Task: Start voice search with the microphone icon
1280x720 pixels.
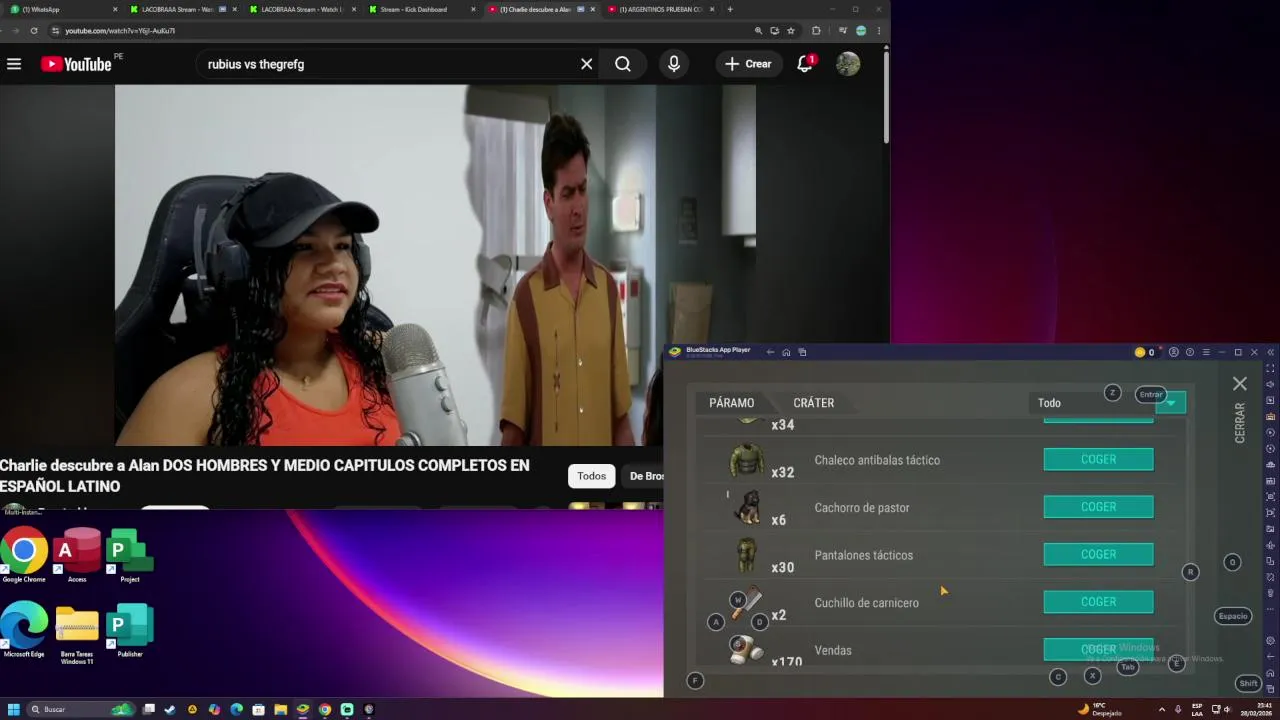Action: tap(674, 64)
